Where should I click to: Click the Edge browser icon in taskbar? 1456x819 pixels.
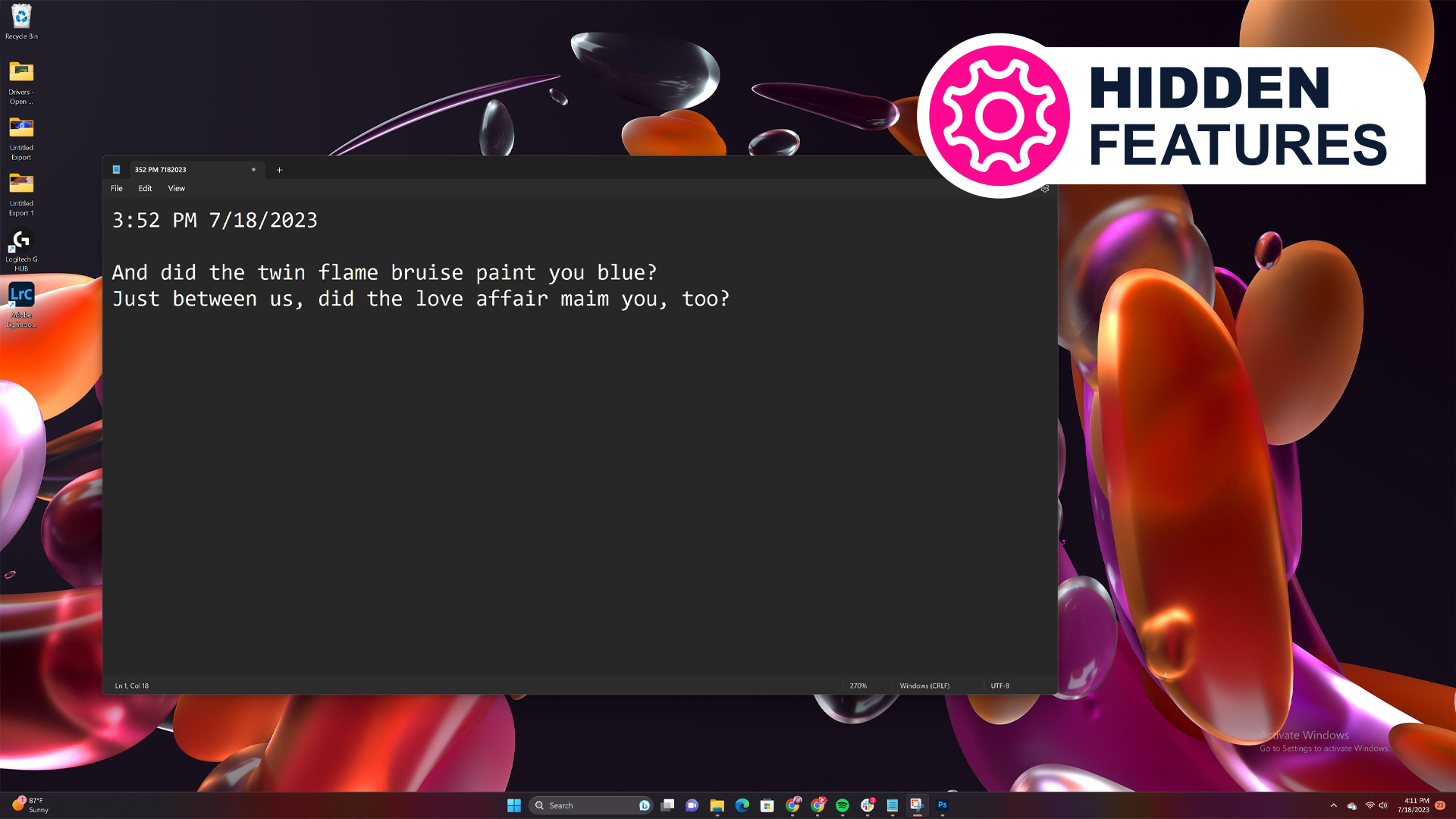[742, 805]
